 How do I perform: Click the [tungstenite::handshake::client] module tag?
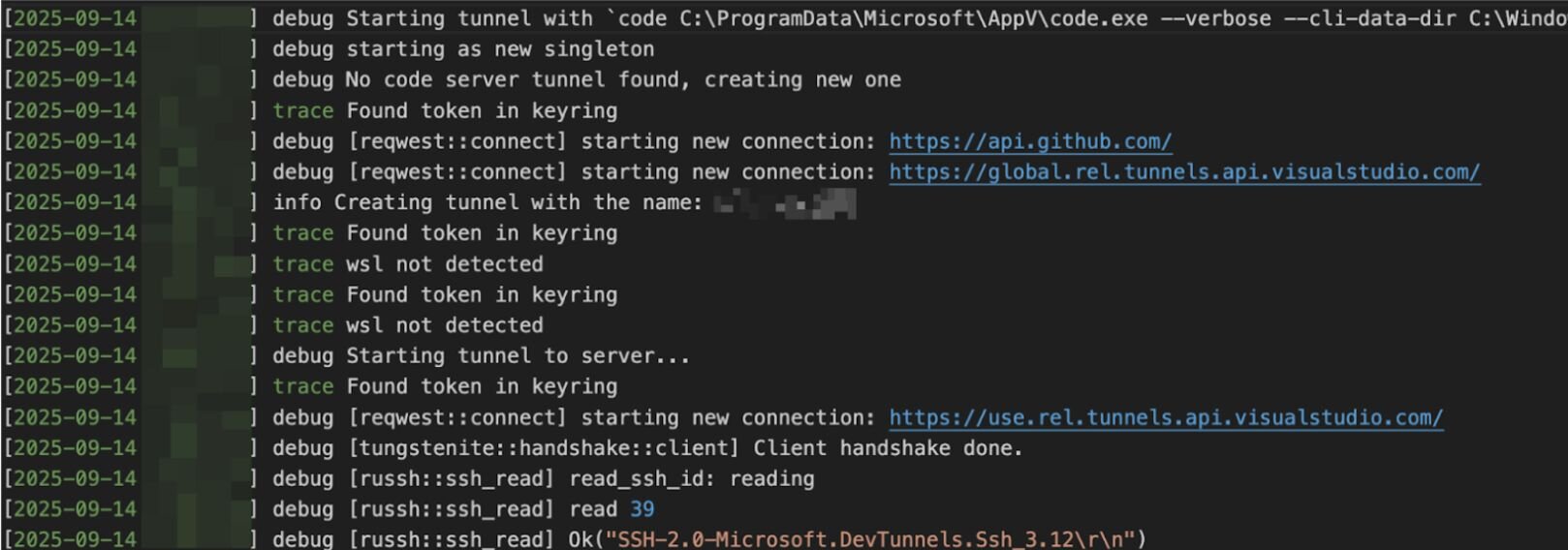544,448
